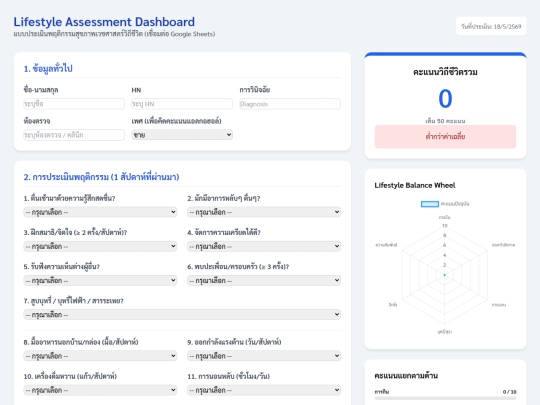Open dropdown for question 10 เครื่องดื่มหวาน
The width and height of the screenshot is (540, 405).
pos(100,390)
